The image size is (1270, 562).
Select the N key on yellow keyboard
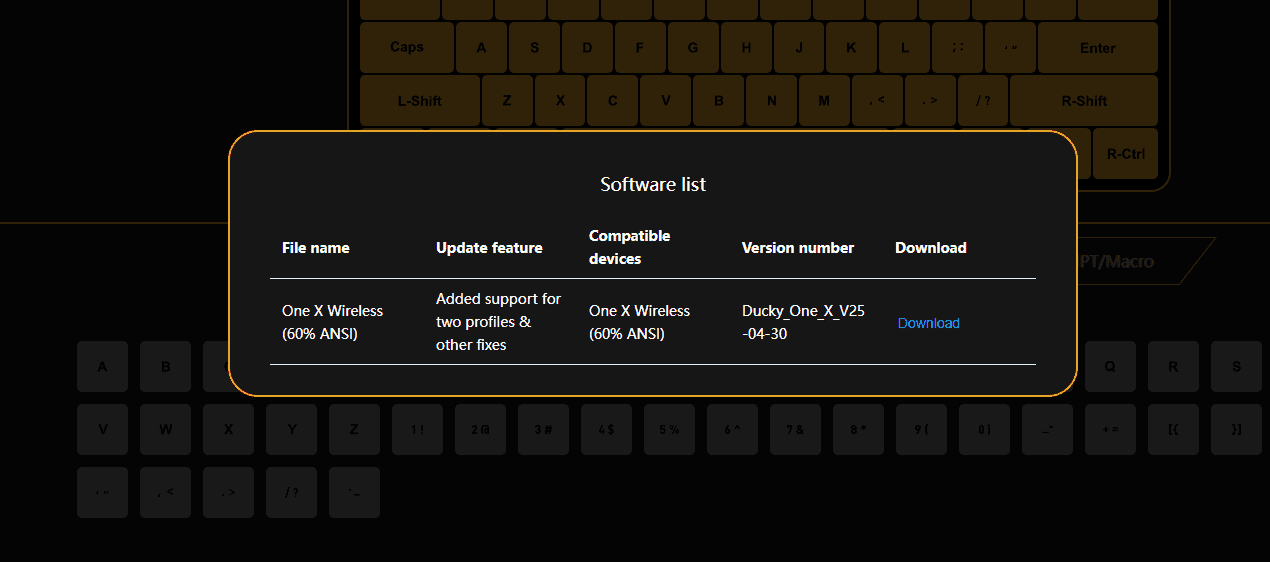tap(772, 100)
